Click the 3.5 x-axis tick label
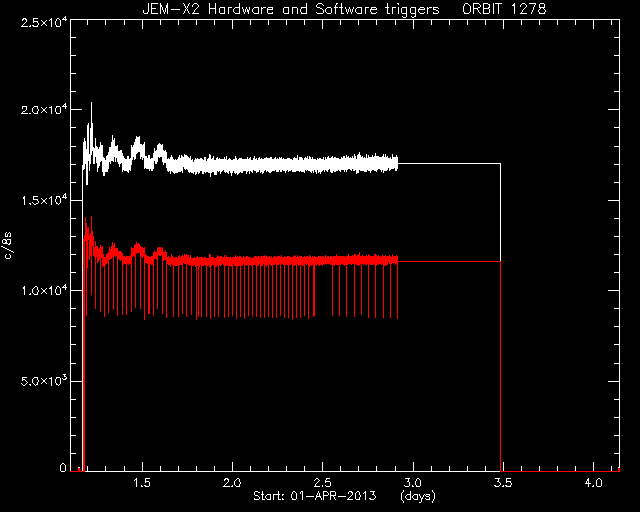This screenshot has height=512, width=640. pos(503,483)
